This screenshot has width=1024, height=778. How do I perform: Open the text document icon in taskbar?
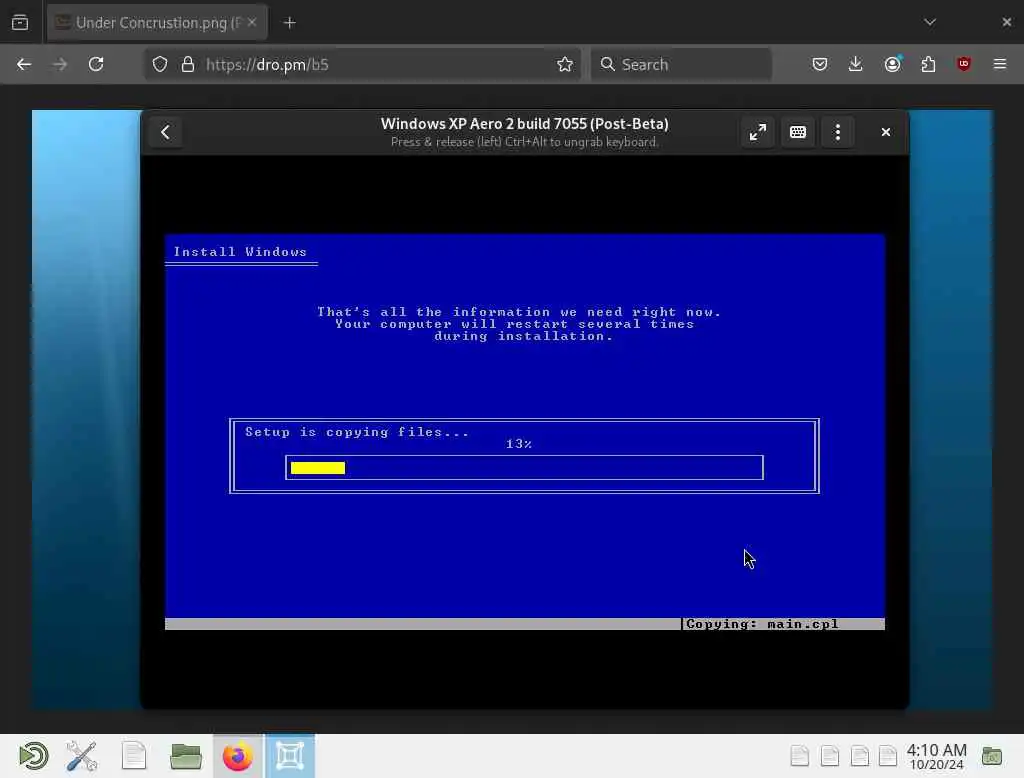(x=134, y=756)
